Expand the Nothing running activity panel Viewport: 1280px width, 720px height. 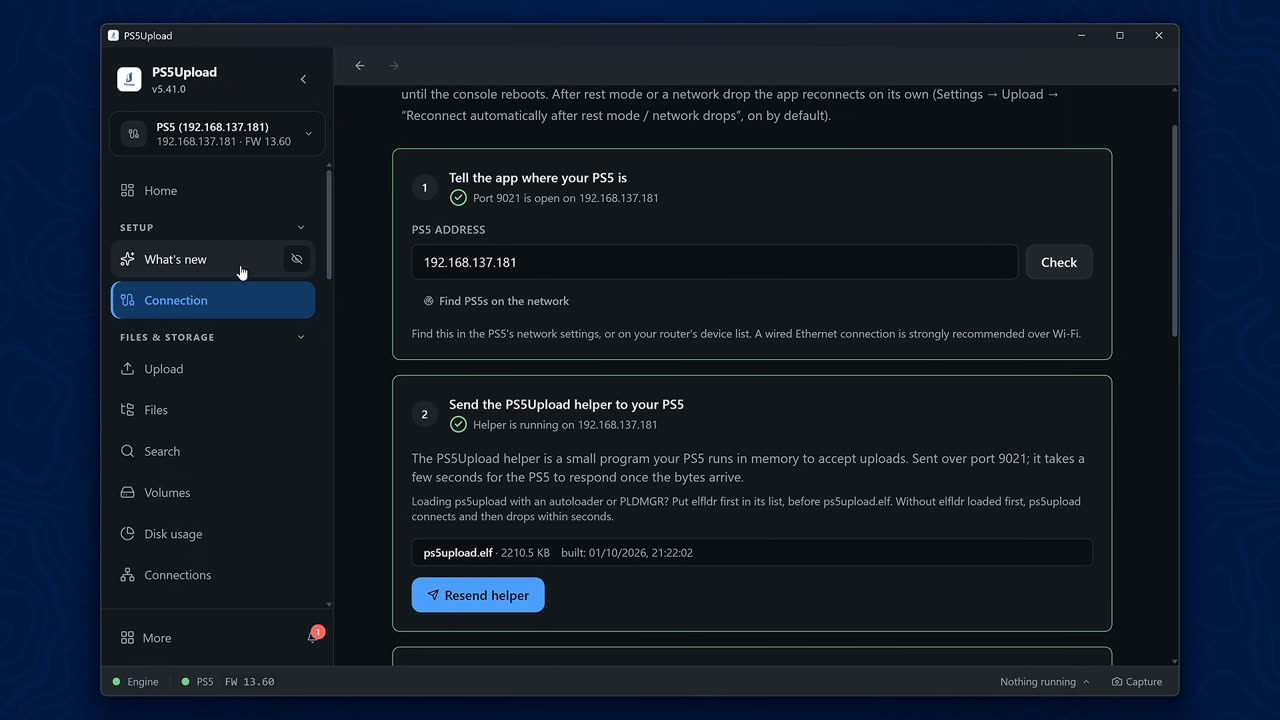tap(1045, 682)
